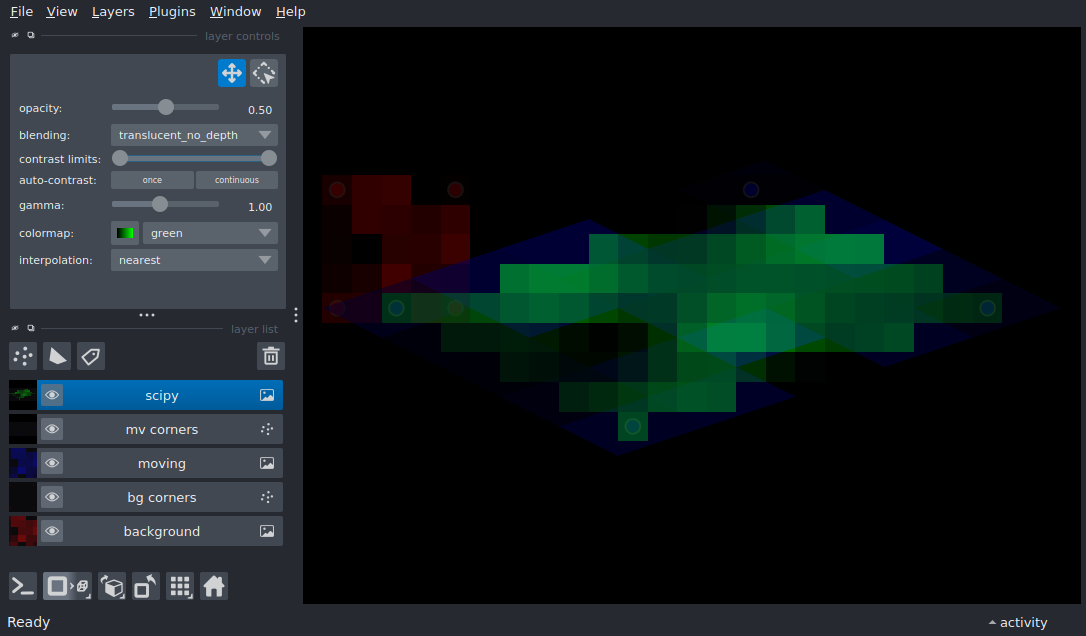Image resolution: width=1086 pixels, height=636 pixels.
Task: Open the Layers menu
Action: click(x=113, y=12)
